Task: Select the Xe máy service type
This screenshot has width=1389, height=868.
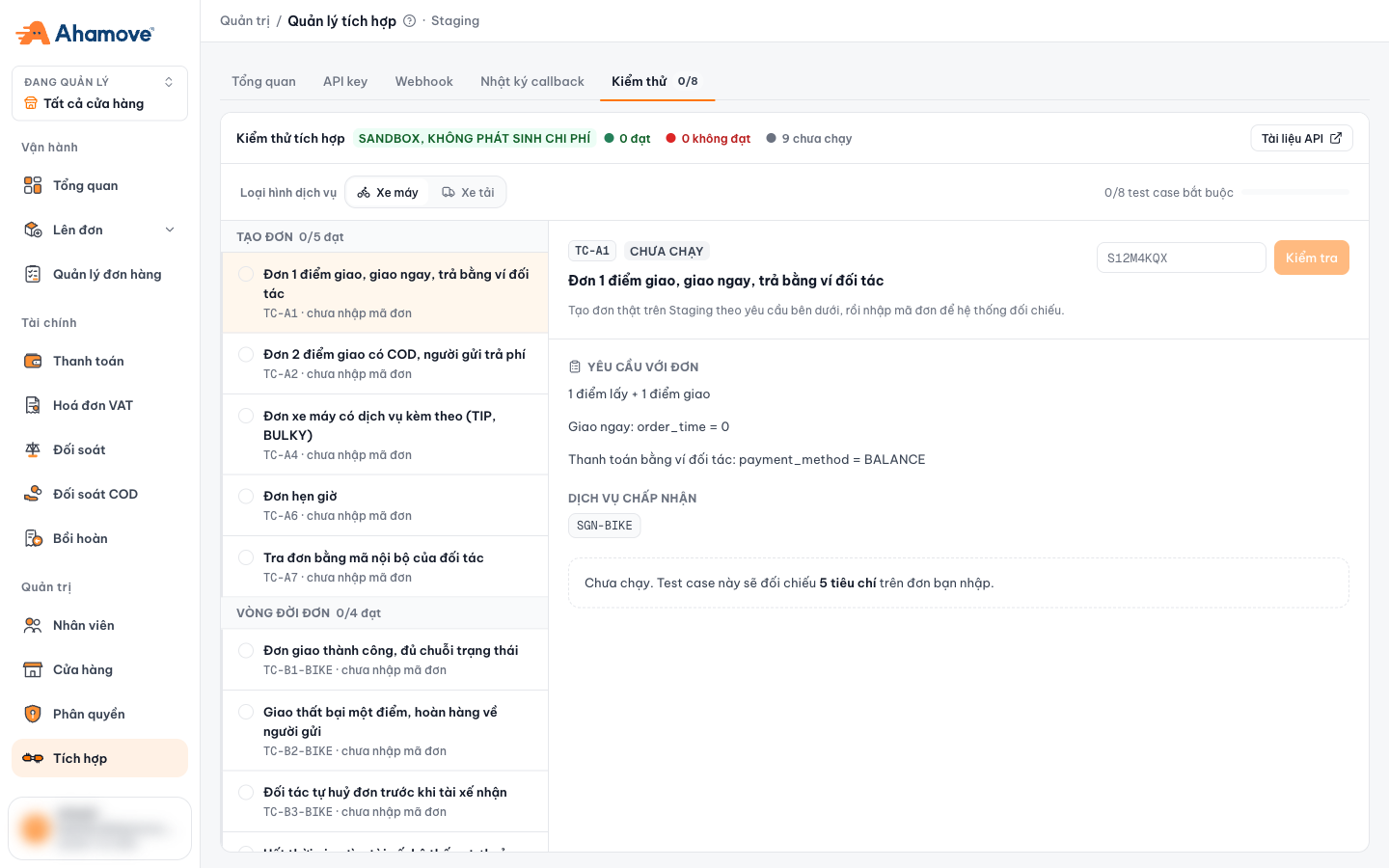Action: coord(388,192)
